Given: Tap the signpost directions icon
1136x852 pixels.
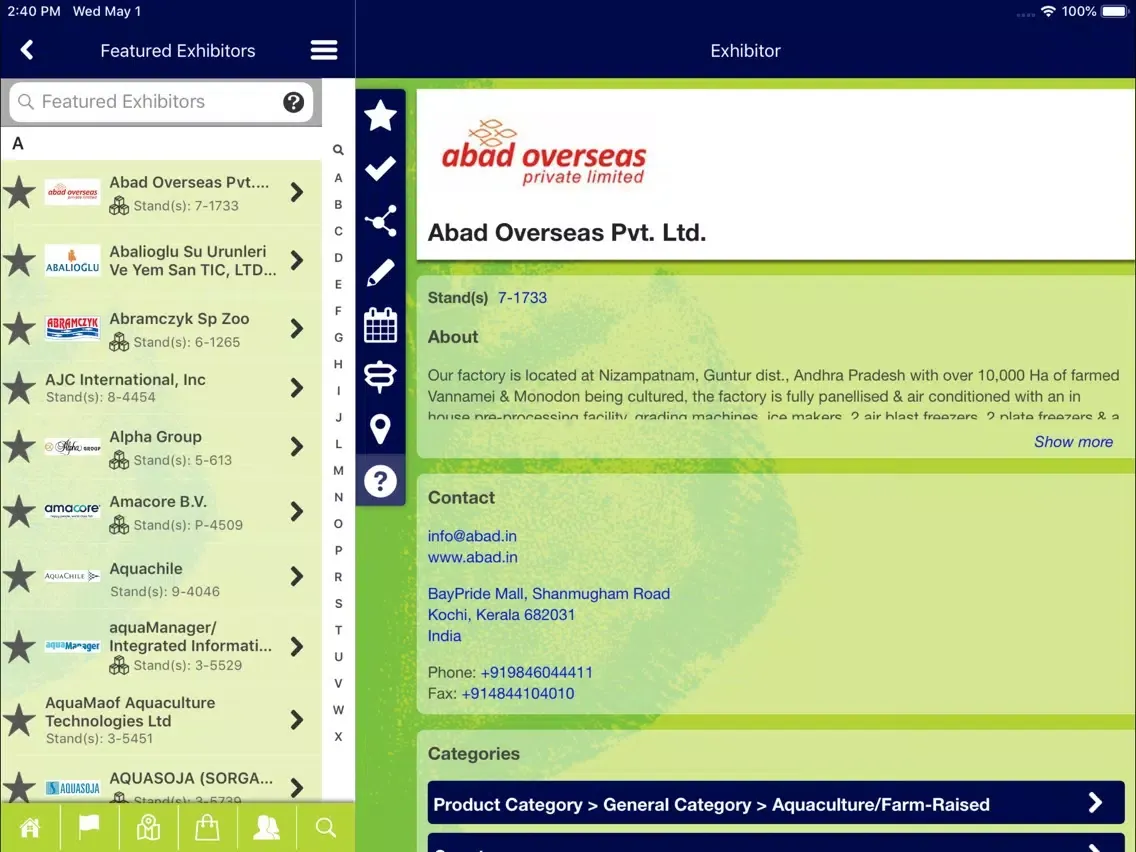Looking at the screenshot, I should [380, 377].
